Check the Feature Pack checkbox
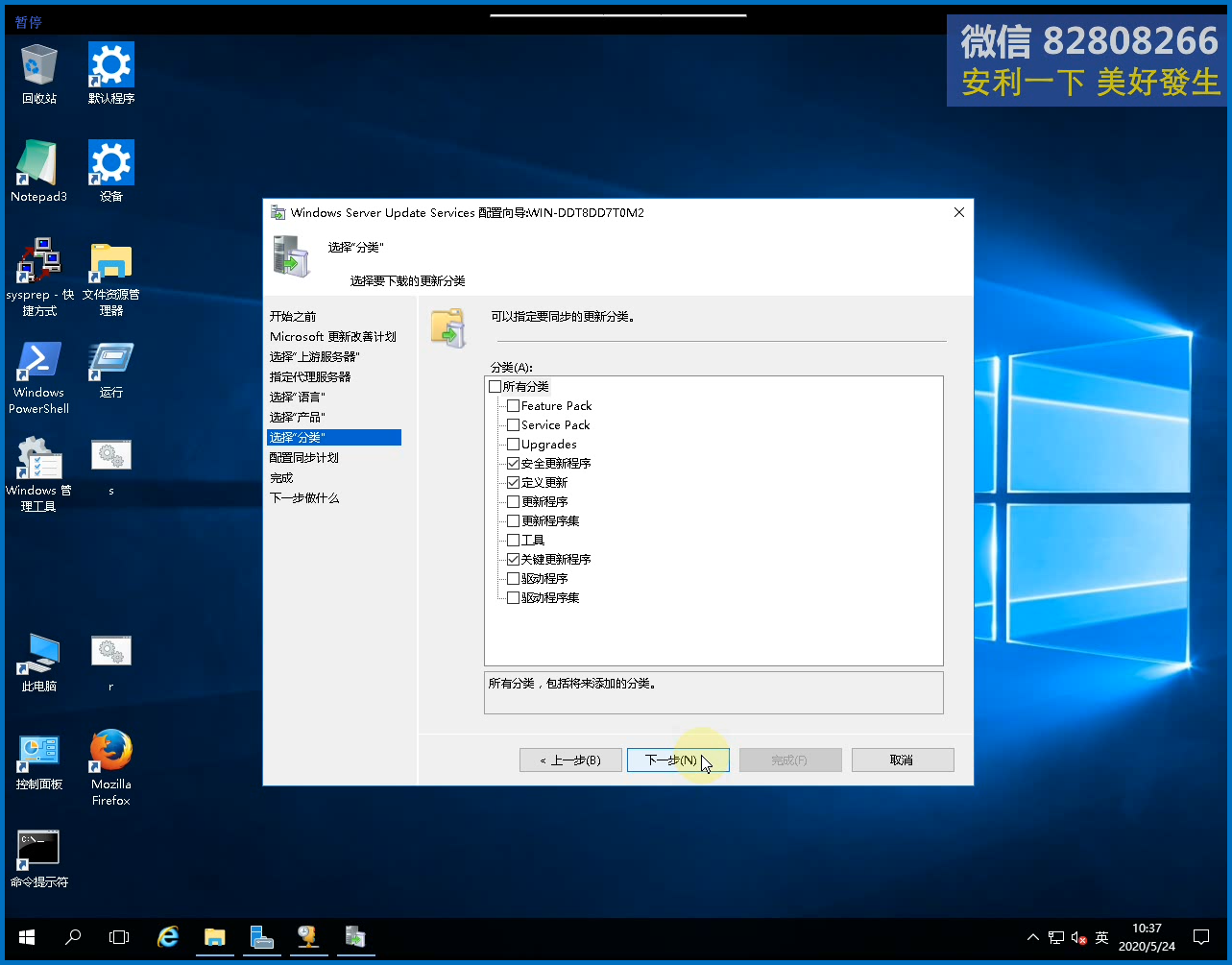The image size is (1232, 965). [x=514, y=405]
